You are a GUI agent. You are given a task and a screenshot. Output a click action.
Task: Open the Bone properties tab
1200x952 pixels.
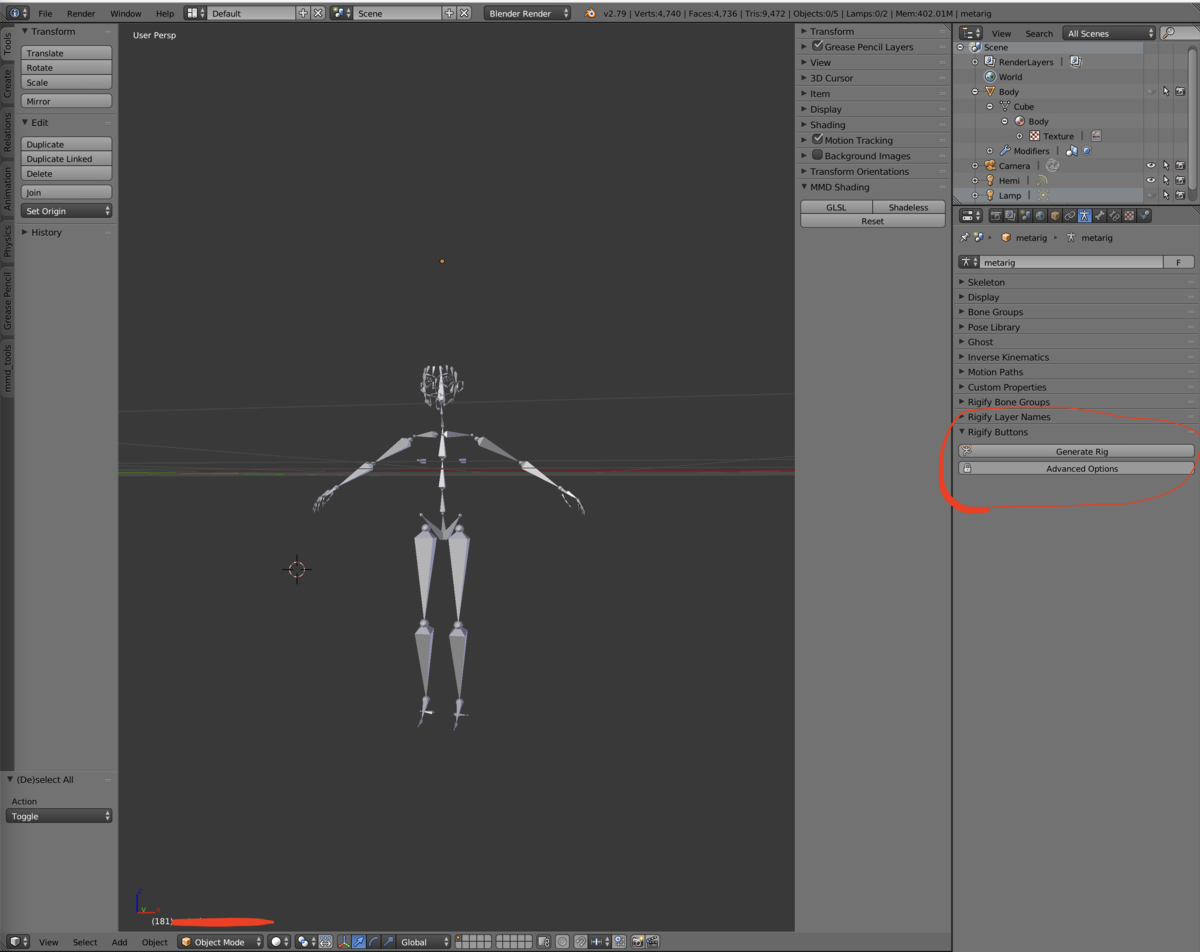[x=1100, y=215]
